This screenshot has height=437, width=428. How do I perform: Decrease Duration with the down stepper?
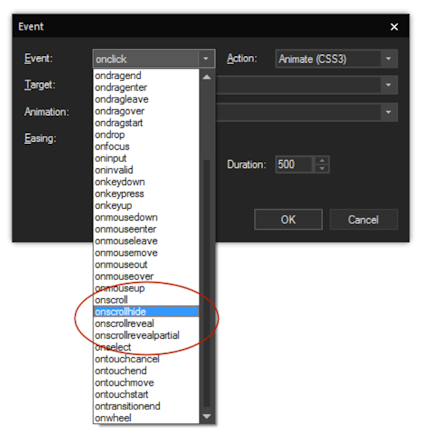coord(322,169)
